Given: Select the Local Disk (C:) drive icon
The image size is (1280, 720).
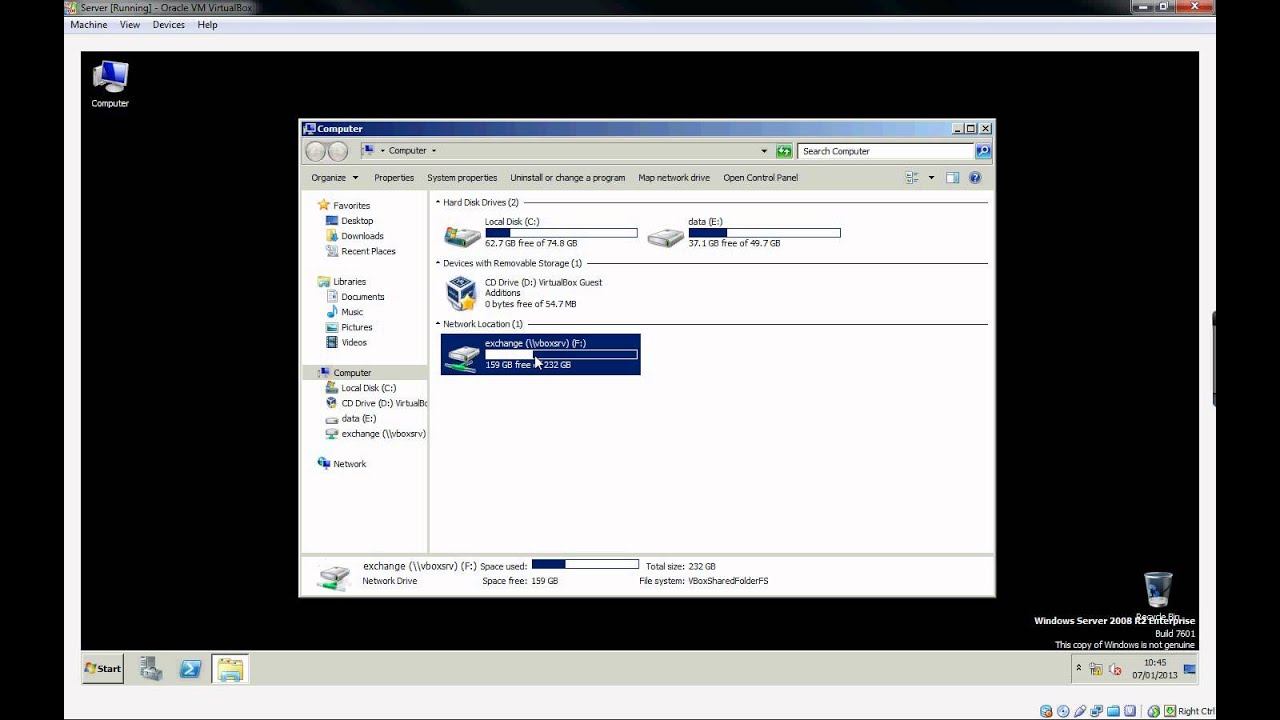Looking at the screenshot, I should [461, 236].
